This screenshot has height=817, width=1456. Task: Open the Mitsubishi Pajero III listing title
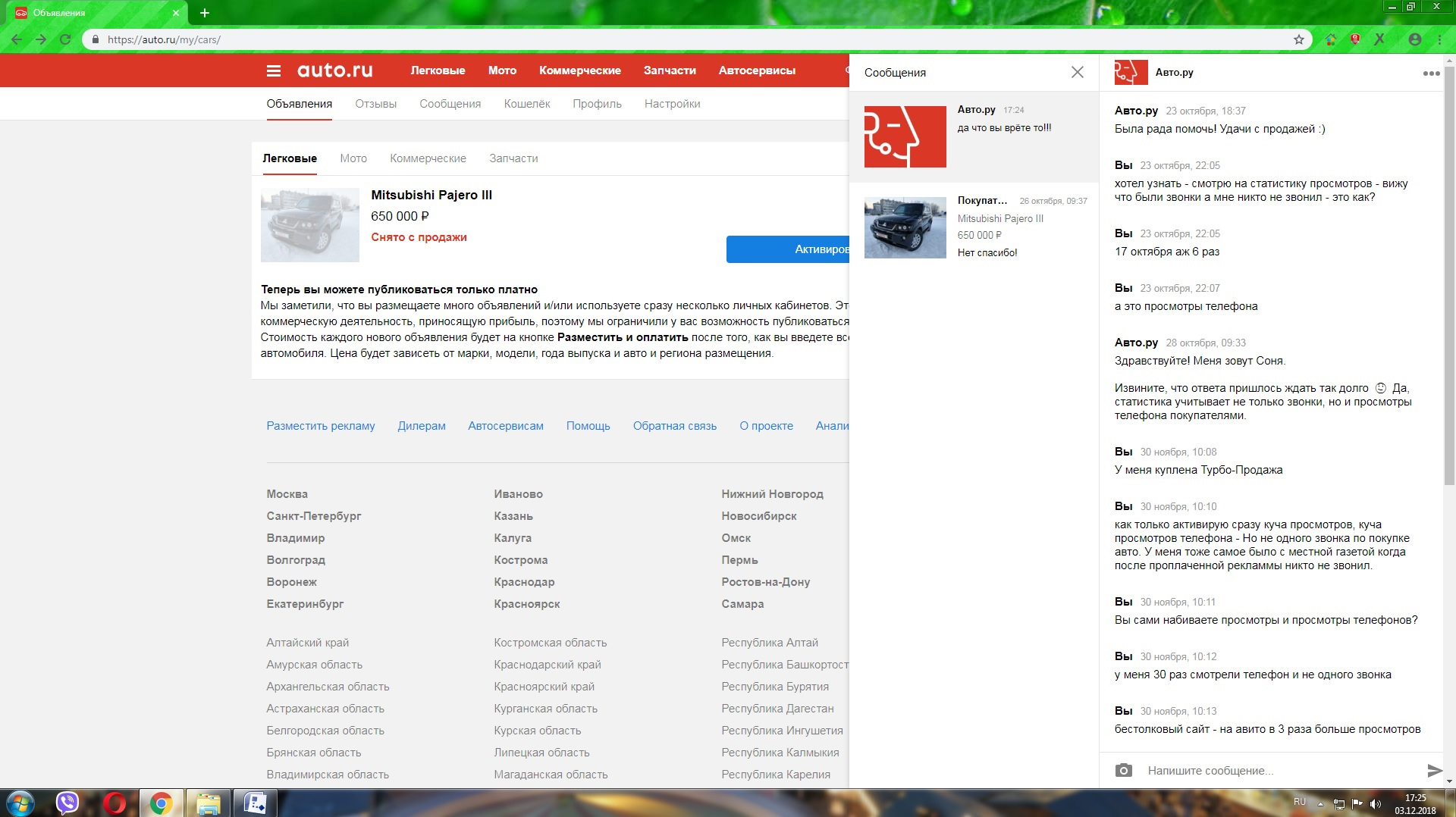tap(431, 195)
